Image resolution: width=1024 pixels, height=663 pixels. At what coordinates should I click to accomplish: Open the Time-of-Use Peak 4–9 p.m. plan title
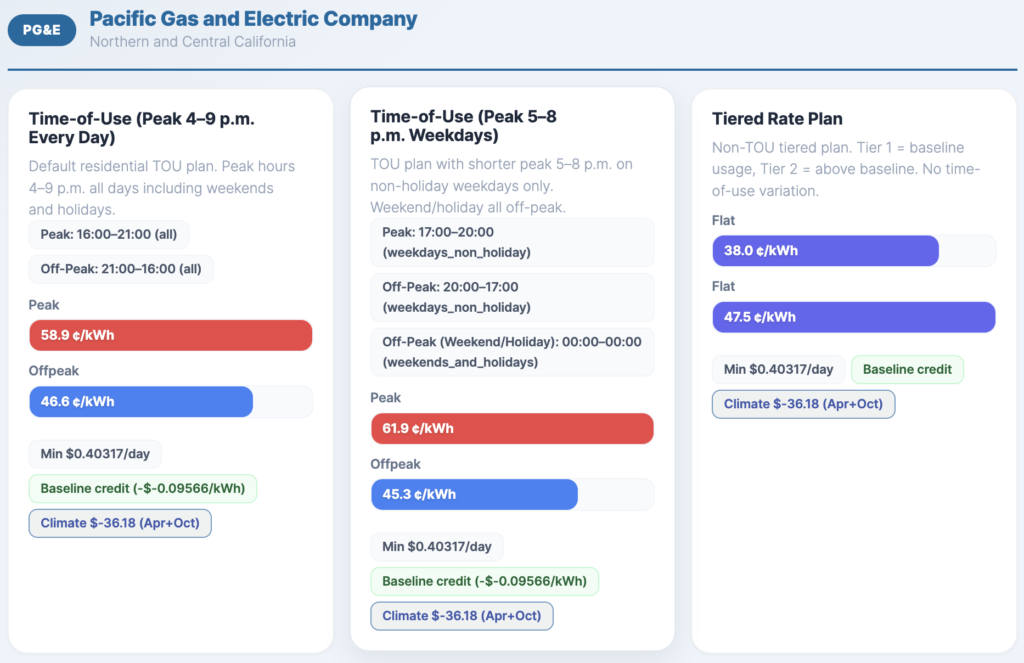point(141,128)
